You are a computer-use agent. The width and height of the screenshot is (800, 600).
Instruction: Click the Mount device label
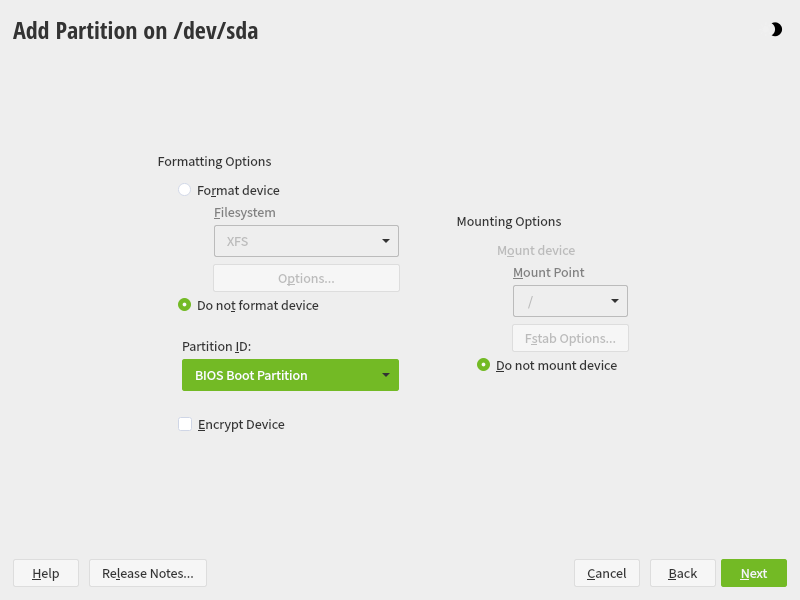pyautogui.click(x=536, y=251)
